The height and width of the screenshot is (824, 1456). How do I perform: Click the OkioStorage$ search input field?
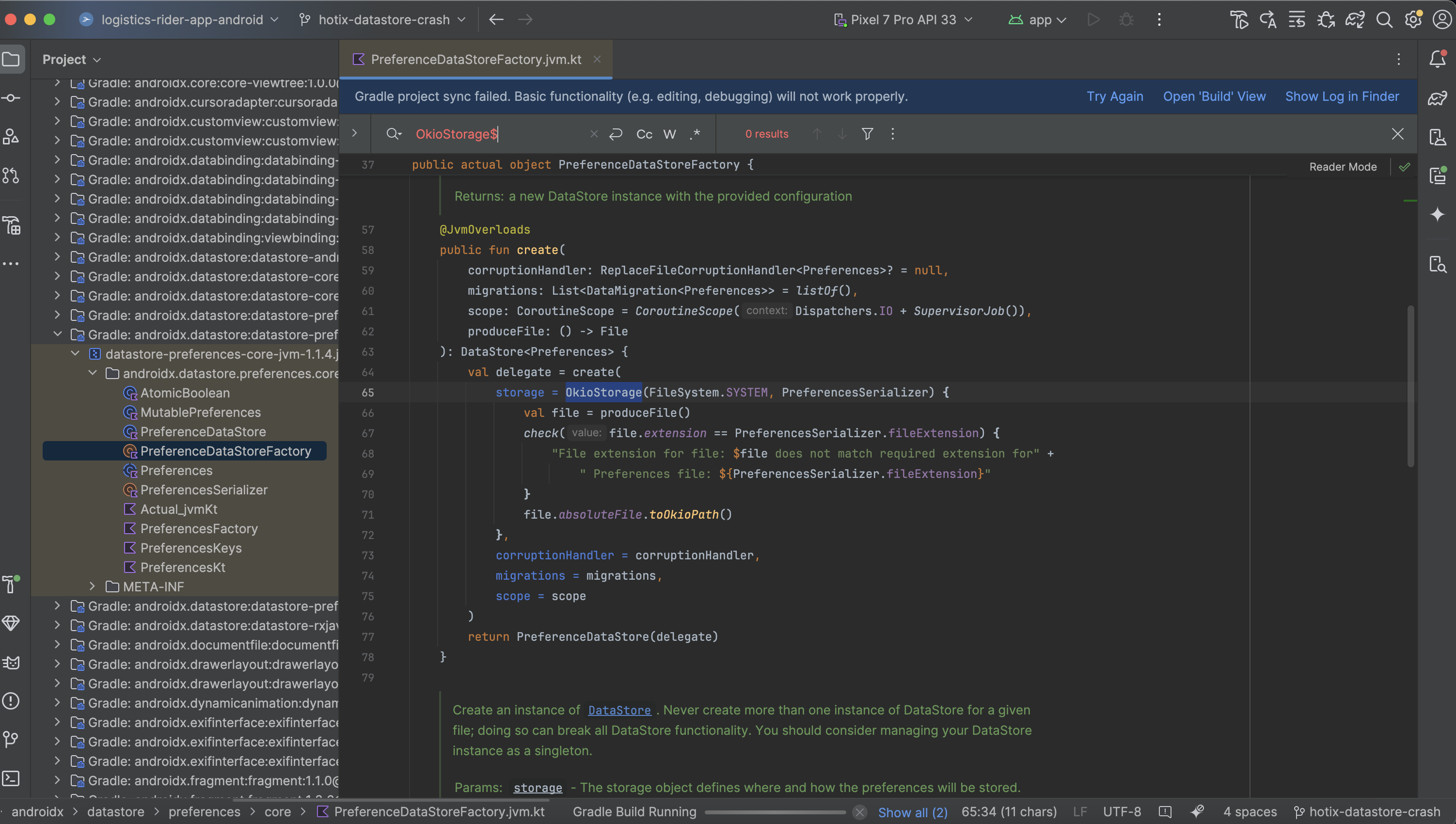point(498,134)
